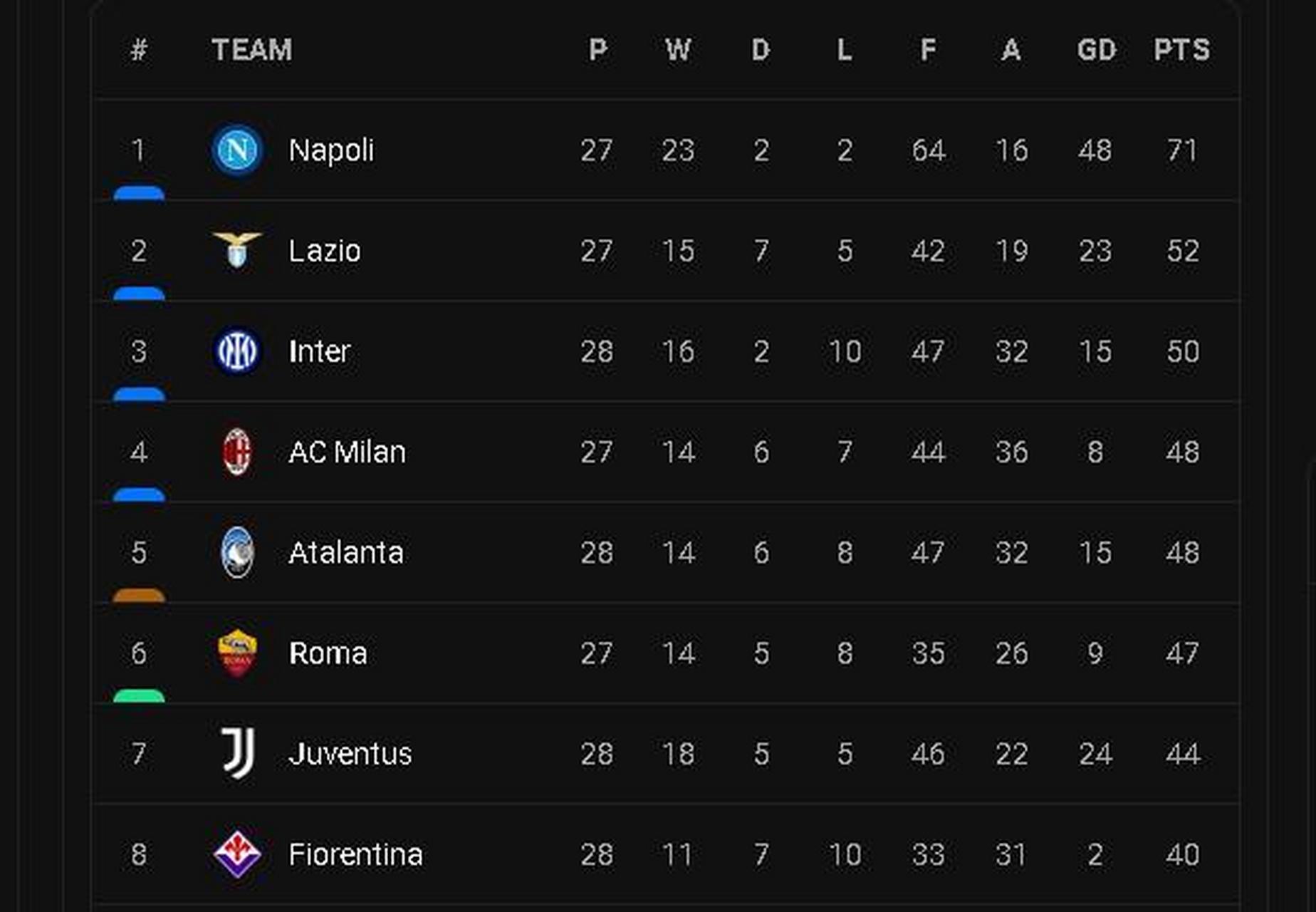Open the Fiorentina team page link
This screenshot has height=912, width=1316.
355,854
